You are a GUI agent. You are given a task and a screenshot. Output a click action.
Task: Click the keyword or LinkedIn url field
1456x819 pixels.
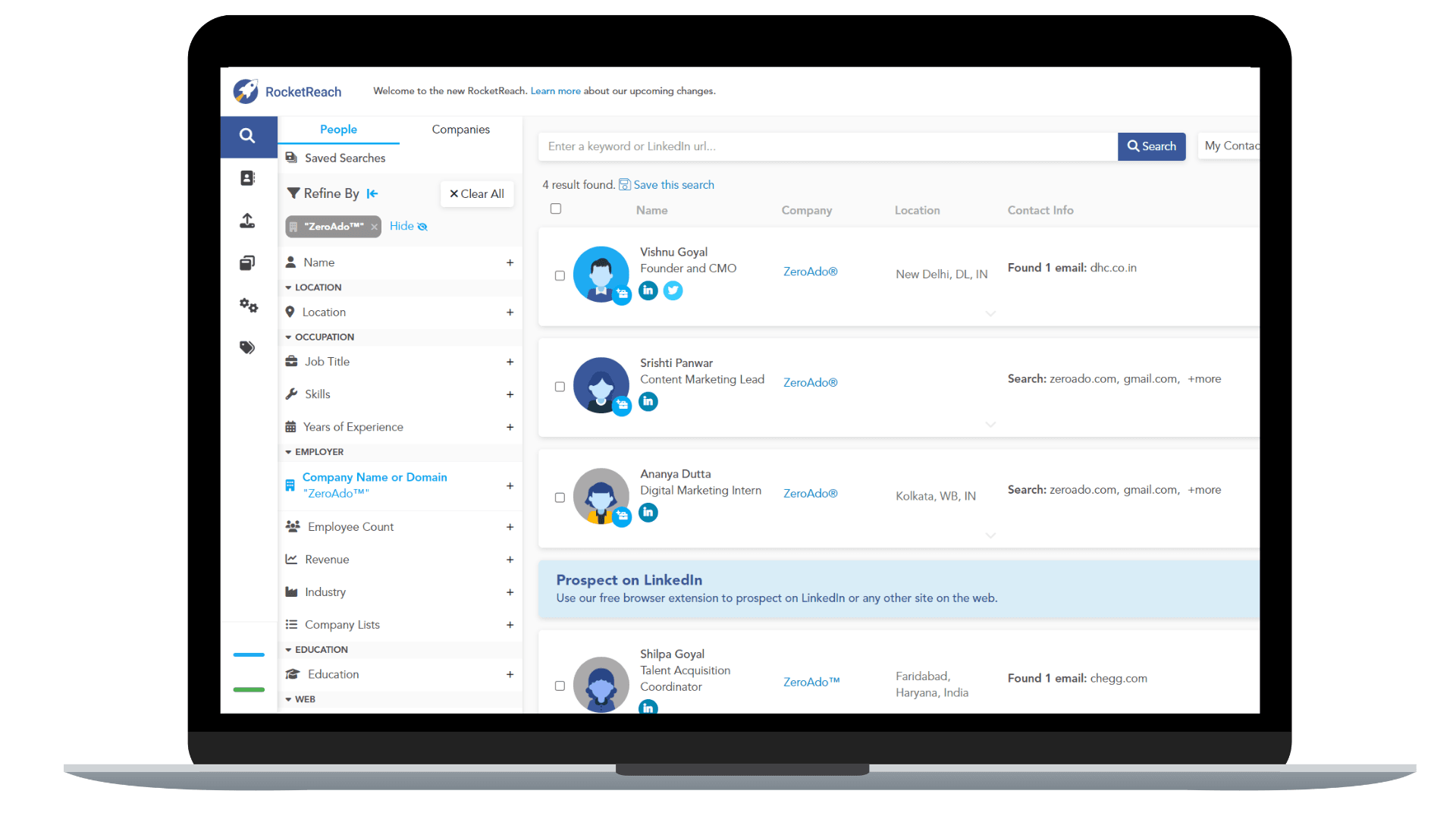(827, 146)
